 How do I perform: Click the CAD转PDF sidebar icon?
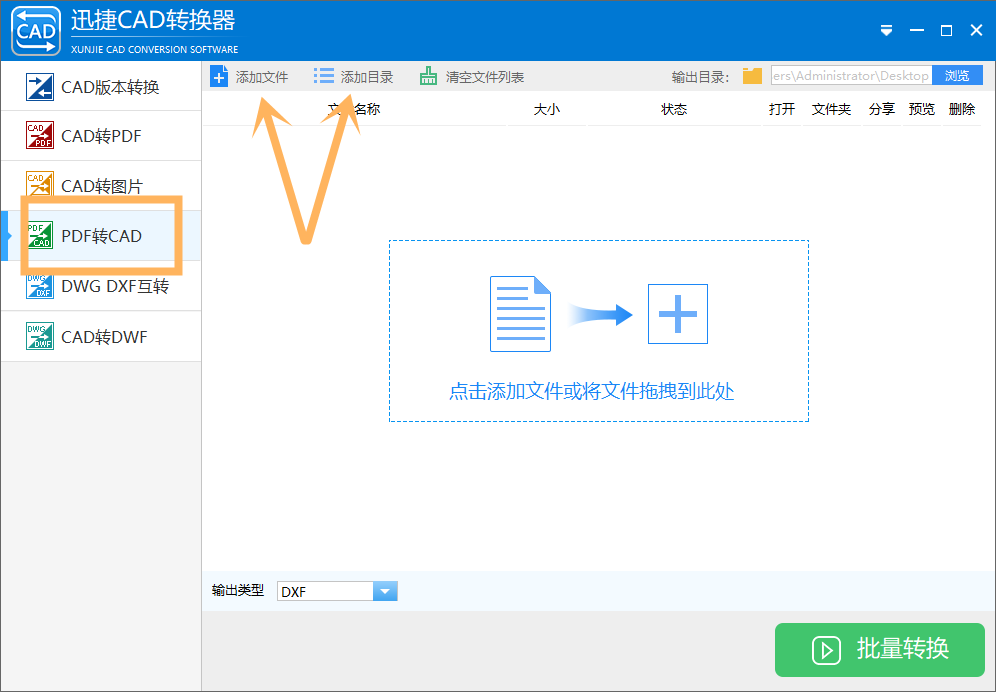[x=39, y=135]
